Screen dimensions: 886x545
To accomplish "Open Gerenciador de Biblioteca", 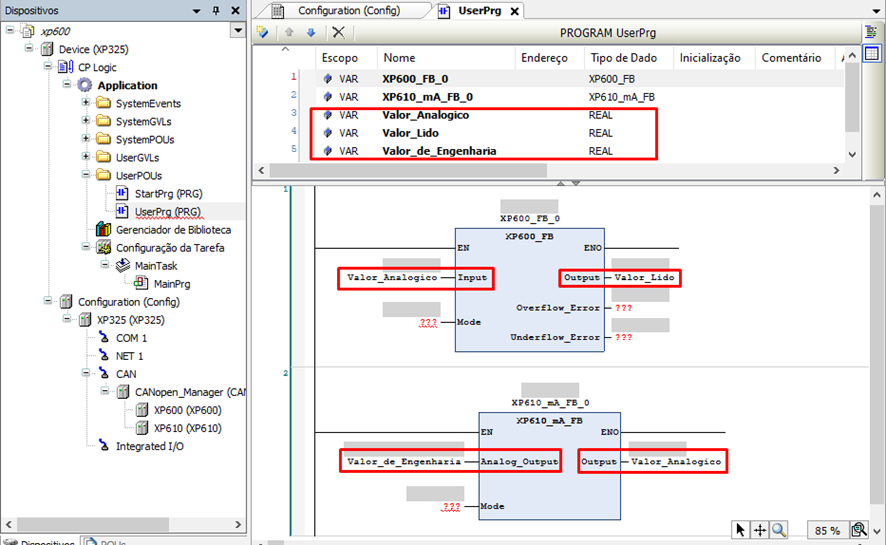I will 173,230.
